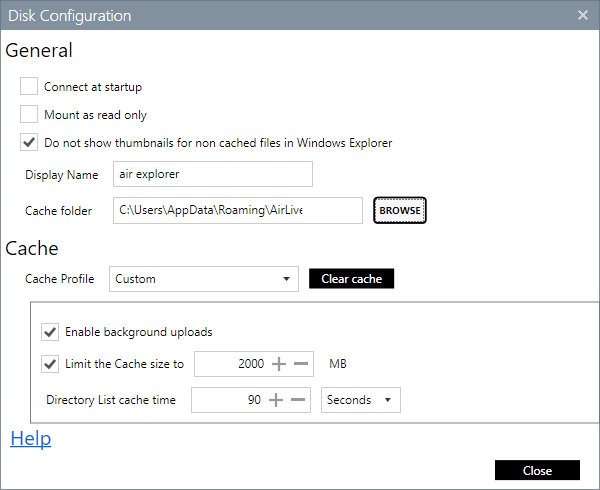Close the Disk Configuration window with X

[x=583, y=15]
